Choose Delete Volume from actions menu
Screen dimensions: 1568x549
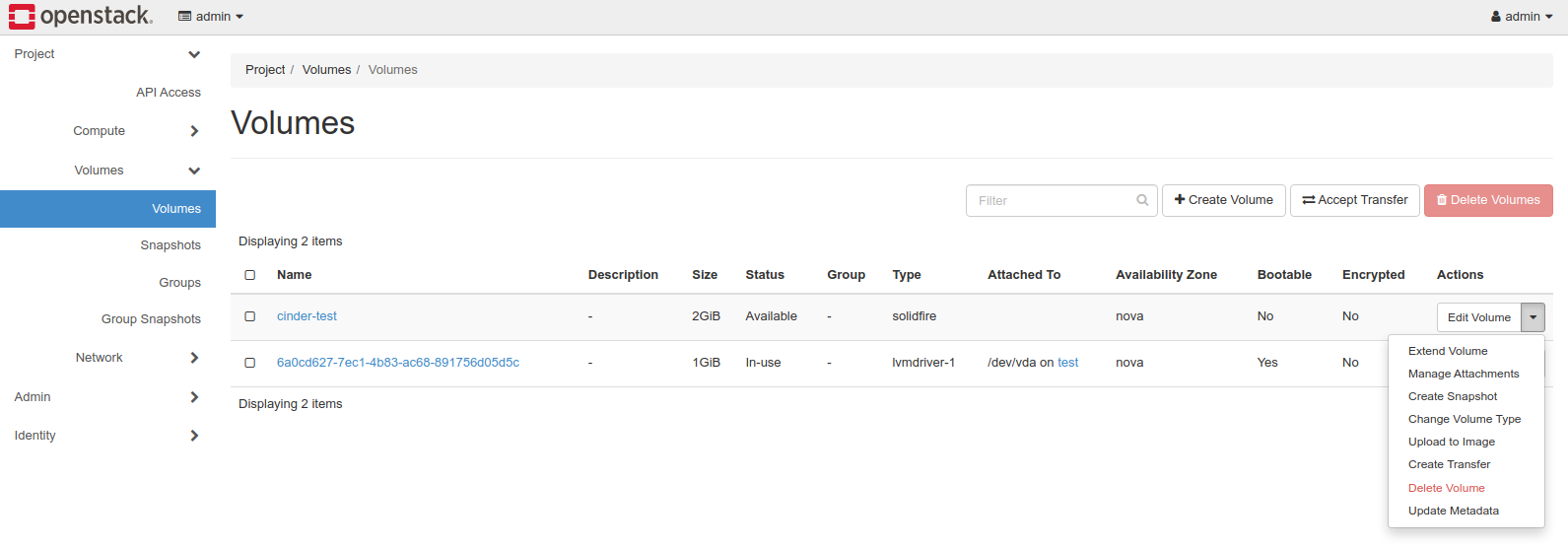1446,488
